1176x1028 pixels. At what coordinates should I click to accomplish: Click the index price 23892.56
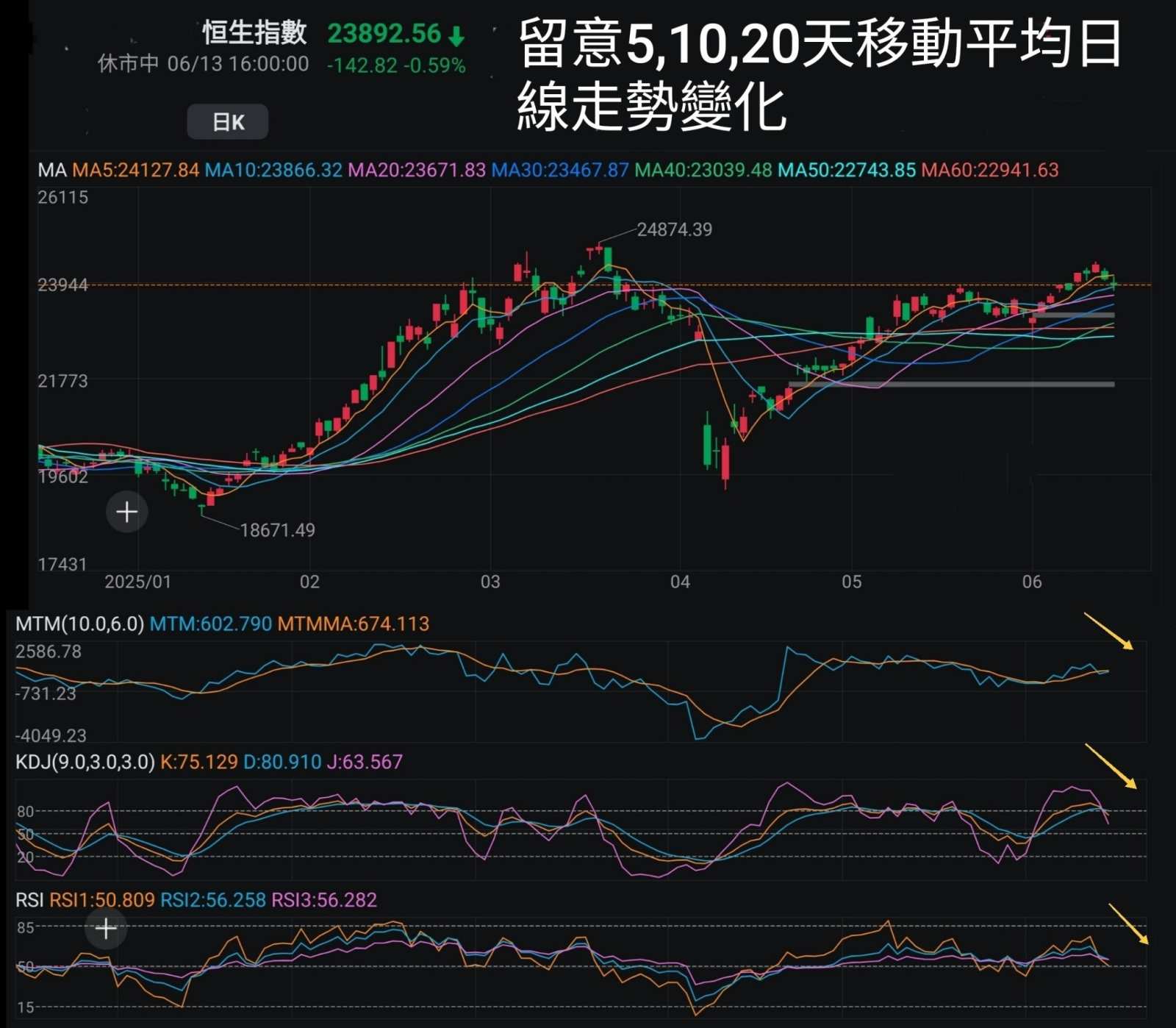pyautogui.click(x=384, y=34)
